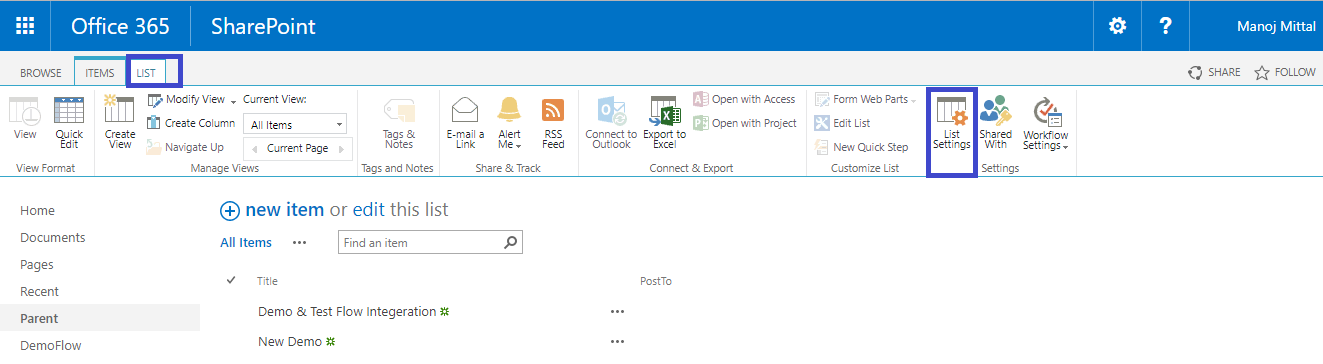This screenshot has width=1323, height=364.
Task: Open the Office 365 app launcher
Action: click(x=25, y=26)
